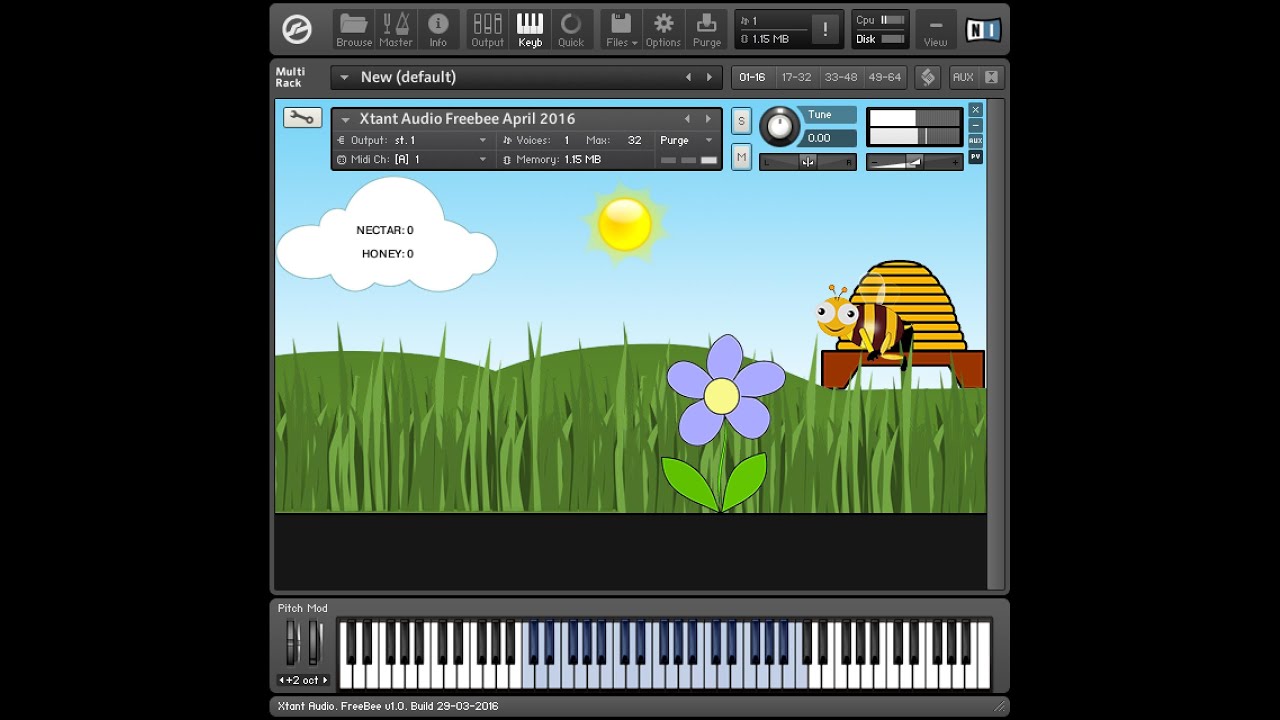Switch to minimized View
This screenshot has width=1280, height=720.
(935, 30)
